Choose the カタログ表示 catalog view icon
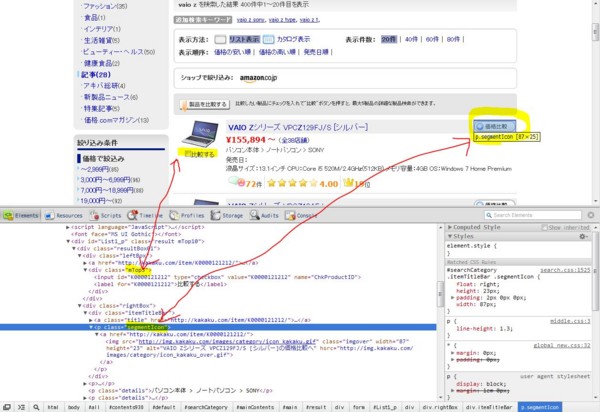 click(x=268, y=39)
